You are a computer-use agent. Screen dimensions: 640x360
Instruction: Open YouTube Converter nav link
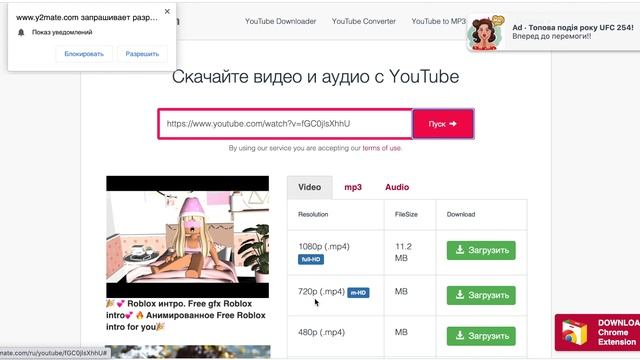[x=364, y=21]
